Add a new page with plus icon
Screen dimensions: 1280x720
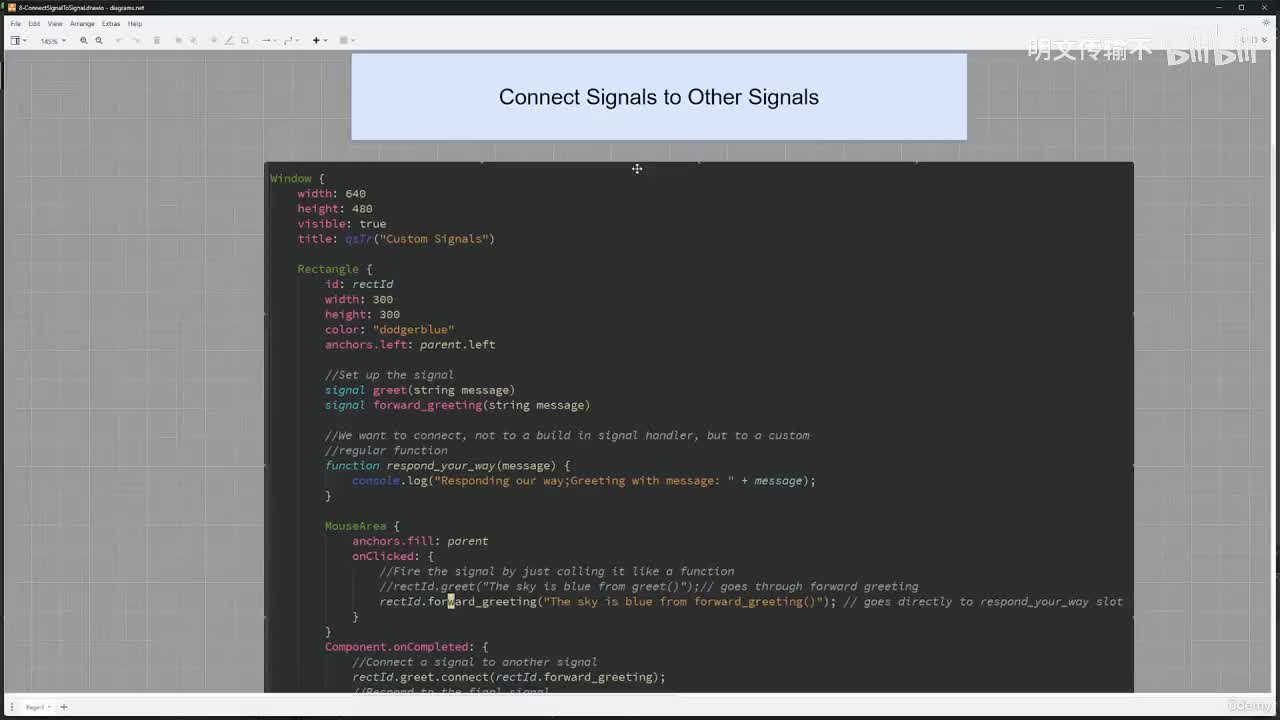[64, 707]
